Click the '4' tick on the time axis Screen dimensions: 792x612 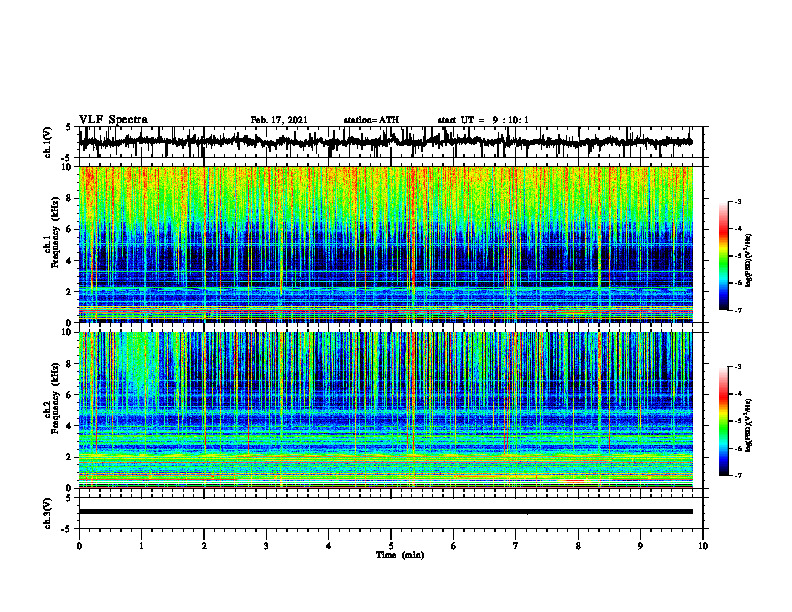tap(329, 546)
